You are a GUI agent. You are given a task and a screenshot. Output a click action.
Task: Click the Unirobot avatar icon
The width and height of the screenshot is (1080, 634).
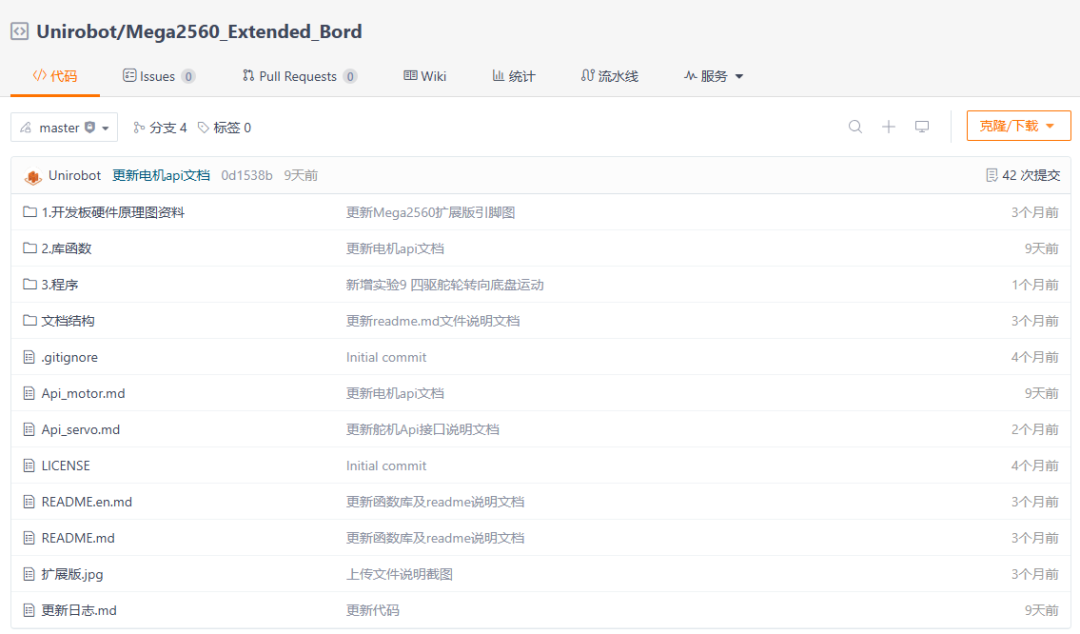coord(32,176)
